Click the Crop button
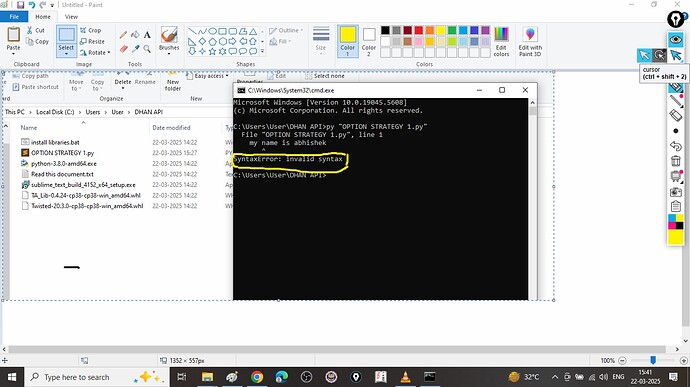690x387 pixels. coord(90,30)
